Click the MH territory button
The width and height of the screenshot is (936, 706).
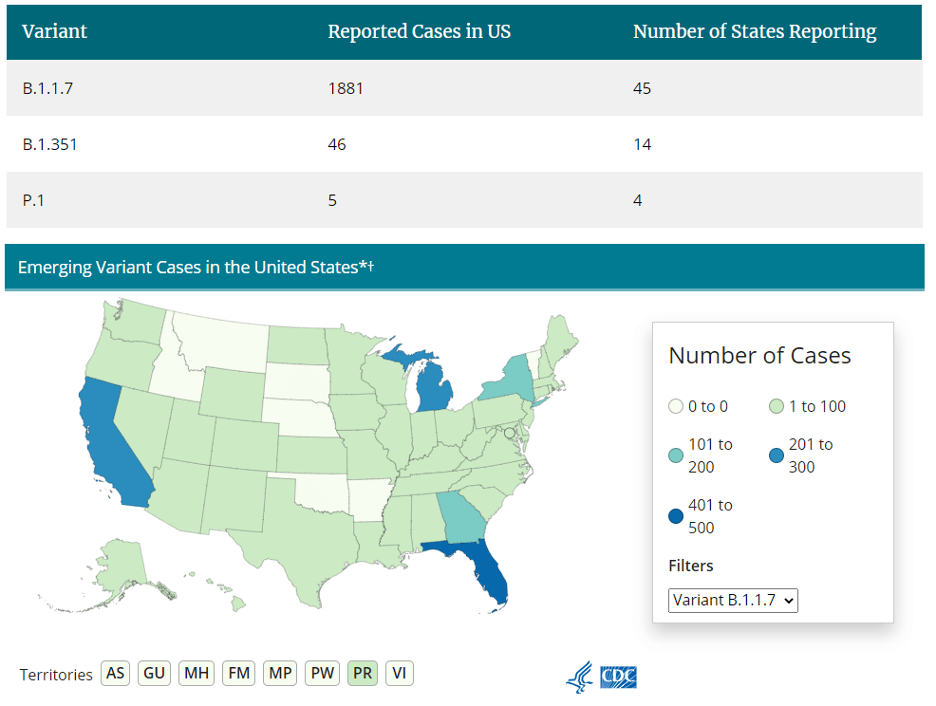click(x=196, y=673)
